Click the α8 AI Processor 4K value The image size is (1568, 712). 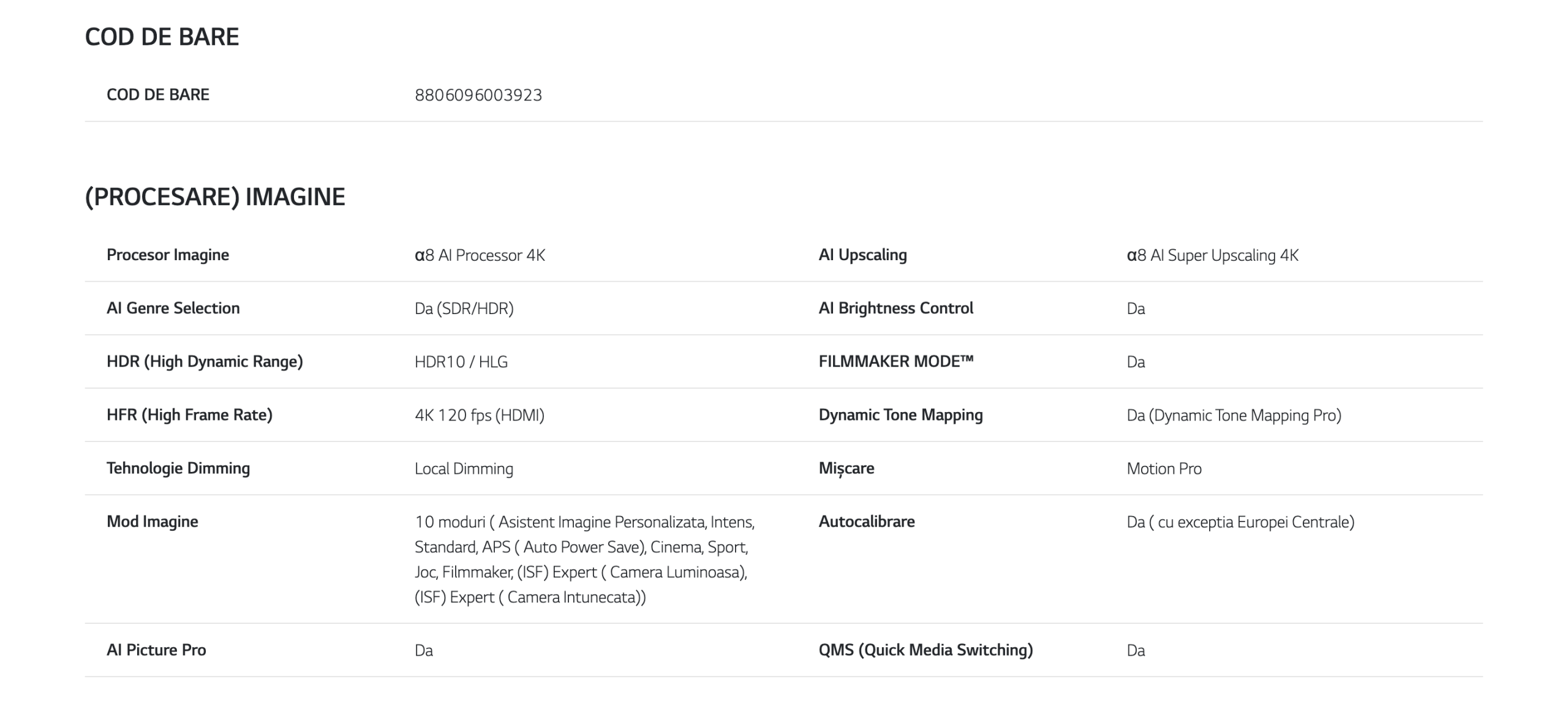pyautogui.click(x=480, y=255)
